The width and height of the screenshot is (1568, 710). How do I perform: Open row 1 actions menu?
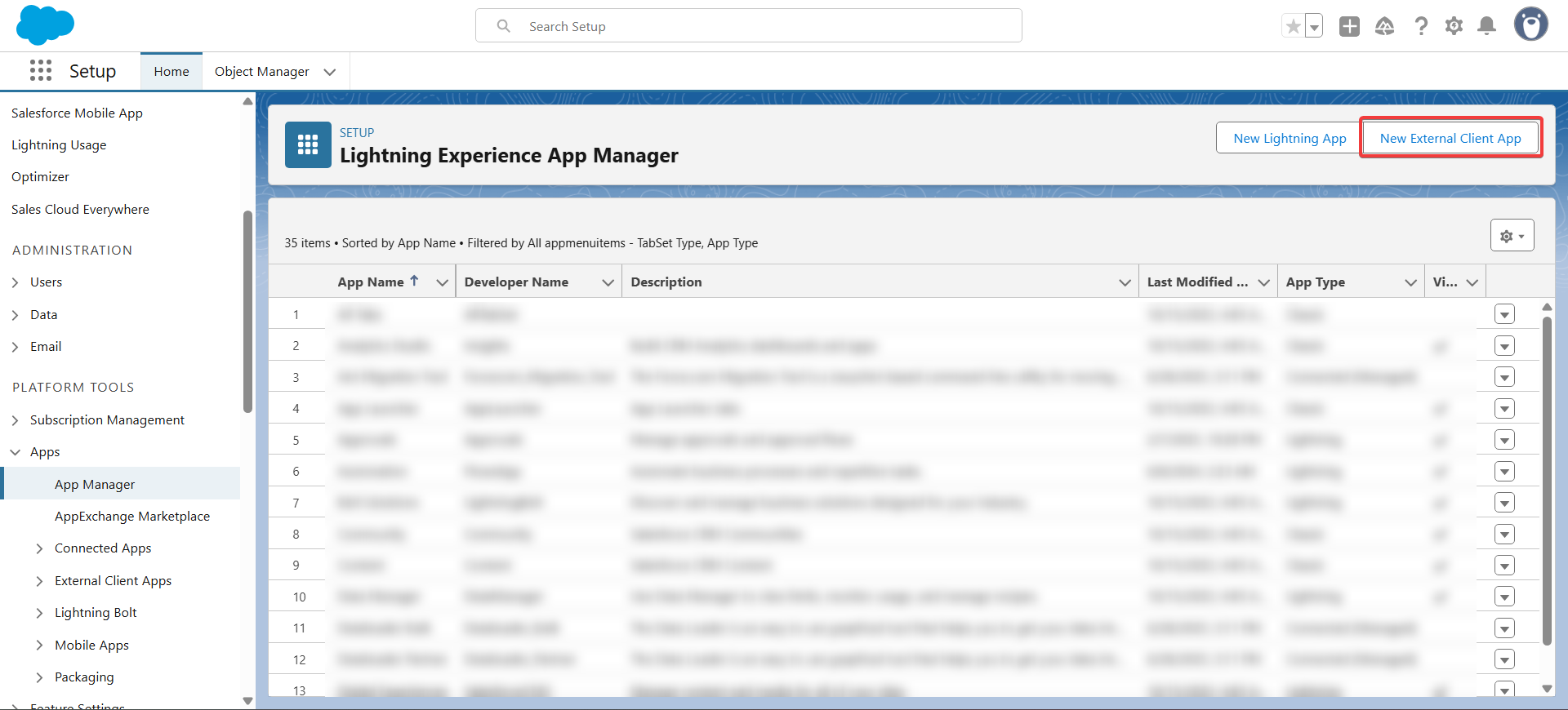(1504, 314)
